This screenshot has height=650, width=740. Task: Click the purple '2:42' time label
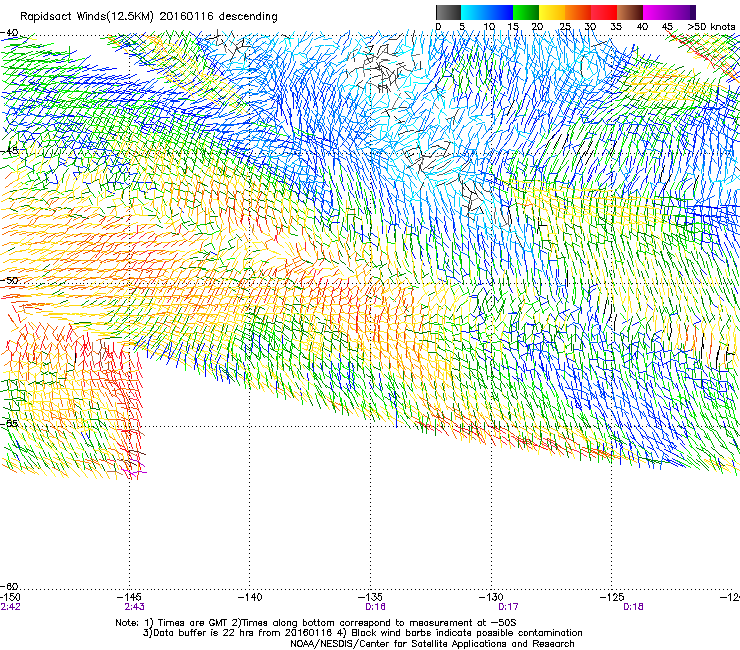10,607
